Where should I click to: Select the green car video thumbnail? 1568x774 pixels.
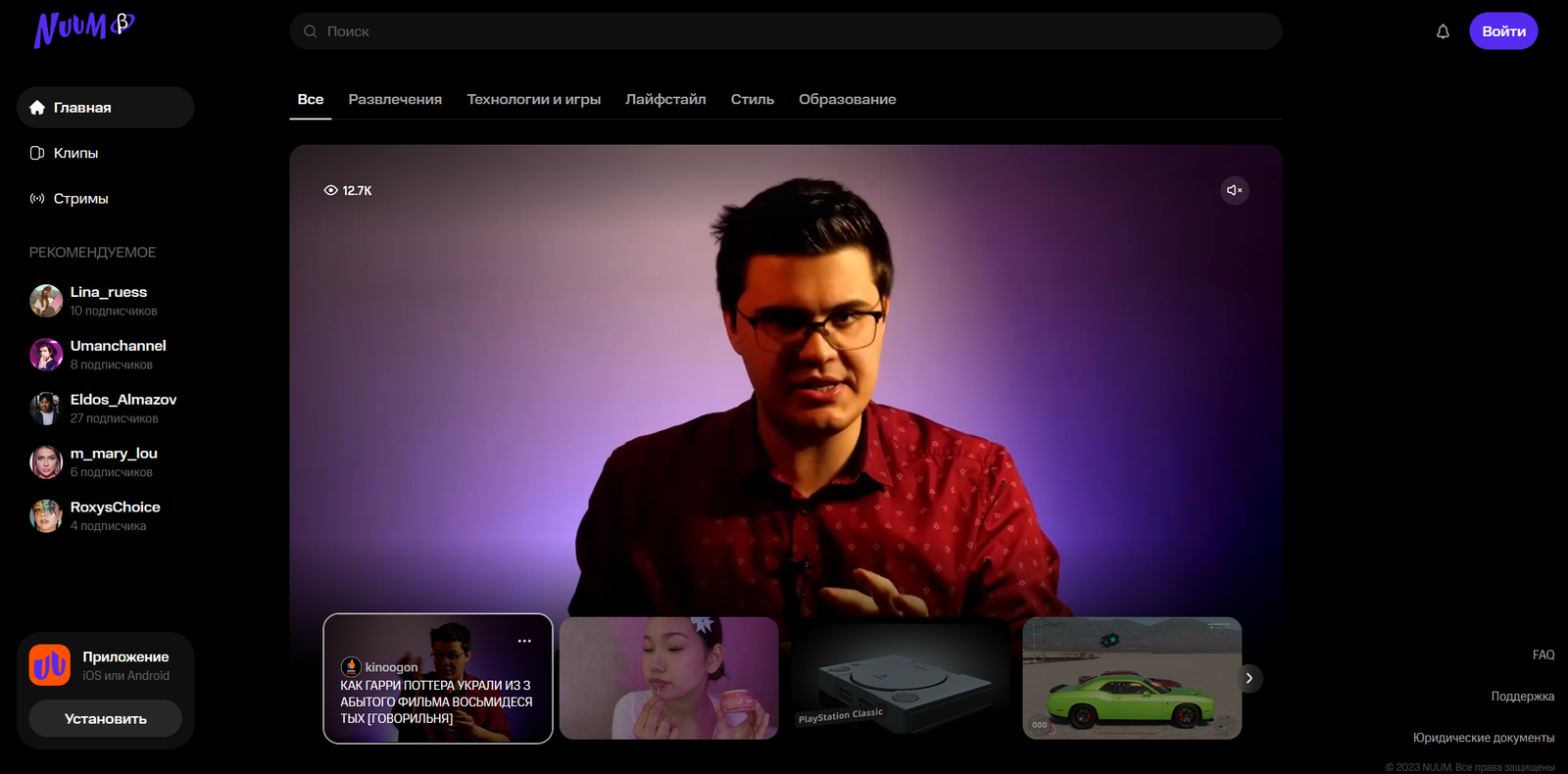click(1132, 678)
